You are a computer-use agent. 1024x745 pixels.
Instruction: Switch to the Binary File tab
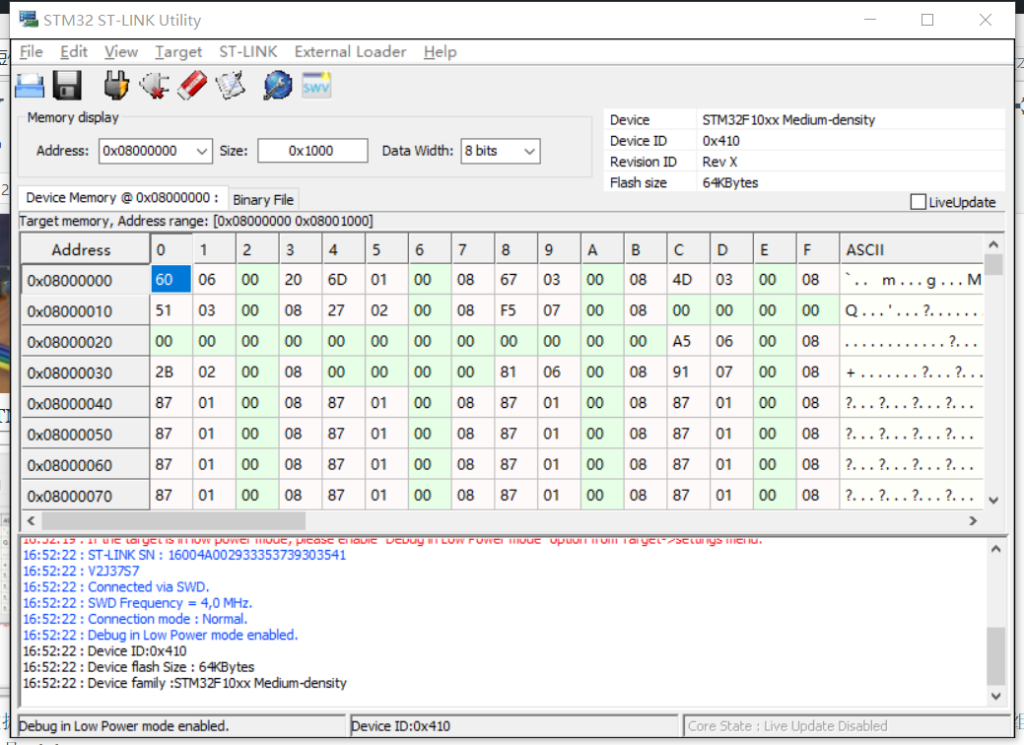point(263,200)
